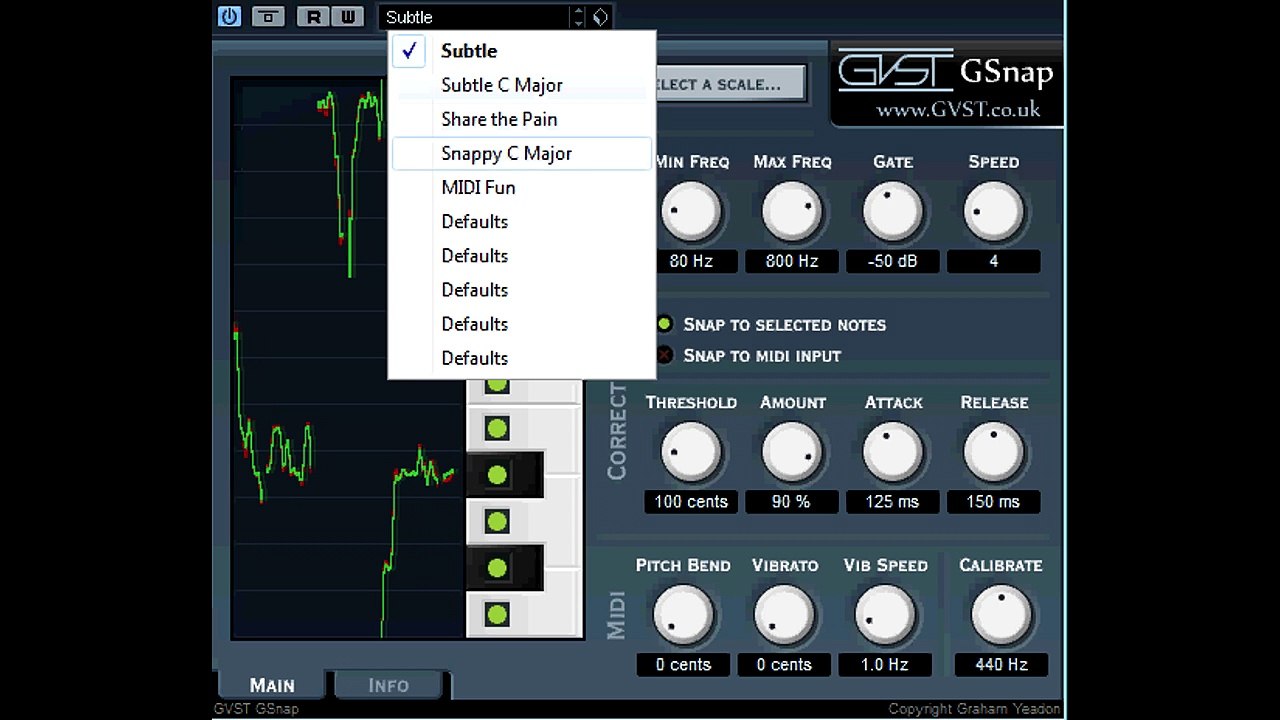Click the Amount knob
1280x720 pixels.
click(x=792, y=452)
